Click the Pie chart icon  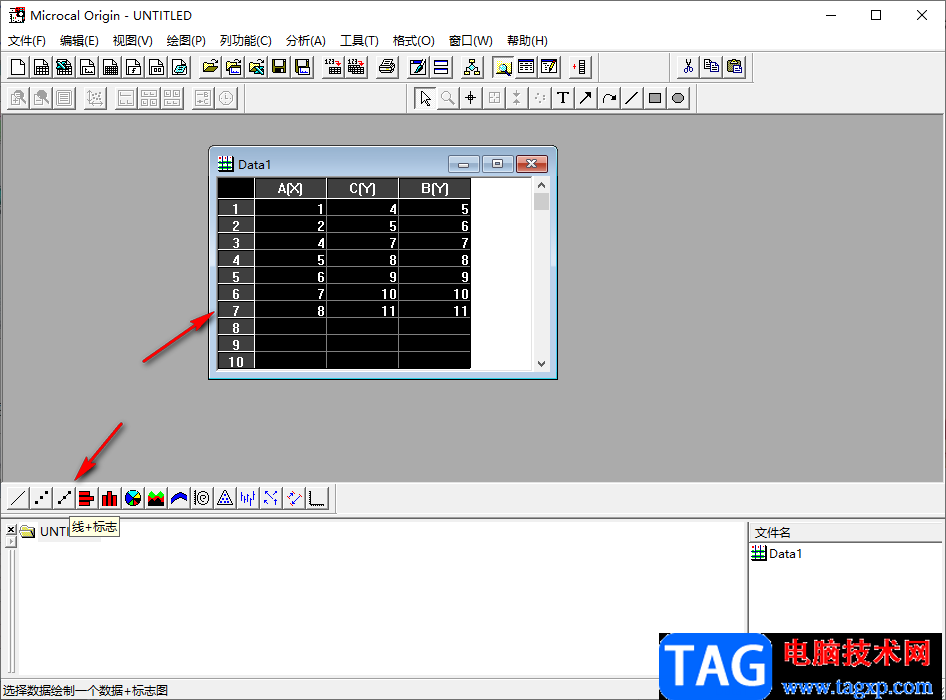(x=133, y=498)
